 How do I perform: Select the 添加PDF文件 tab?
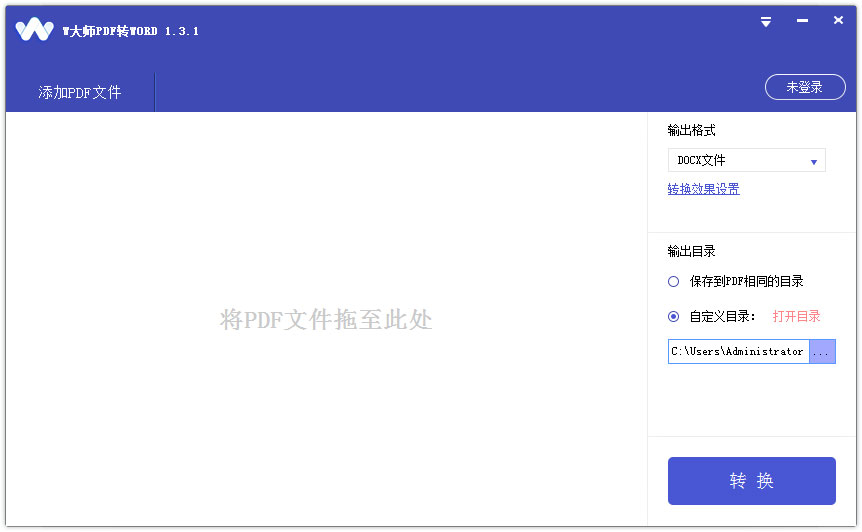click(x=80, y=92)
